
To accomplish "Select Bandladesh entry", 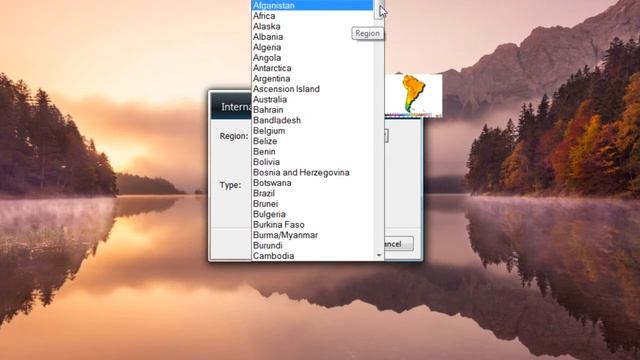I will pyautogui.click(x=312, y=120).
